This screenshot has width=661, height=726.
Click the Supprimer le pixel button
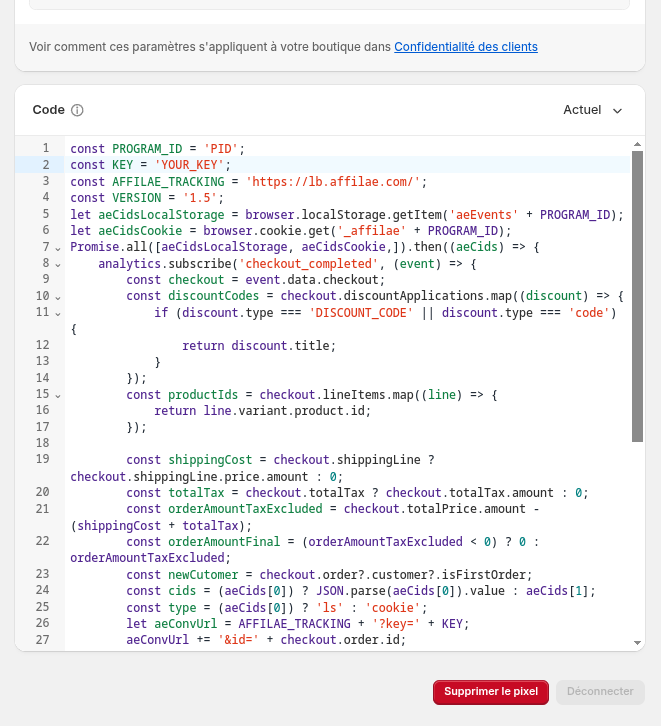click(x=491, y=692)
